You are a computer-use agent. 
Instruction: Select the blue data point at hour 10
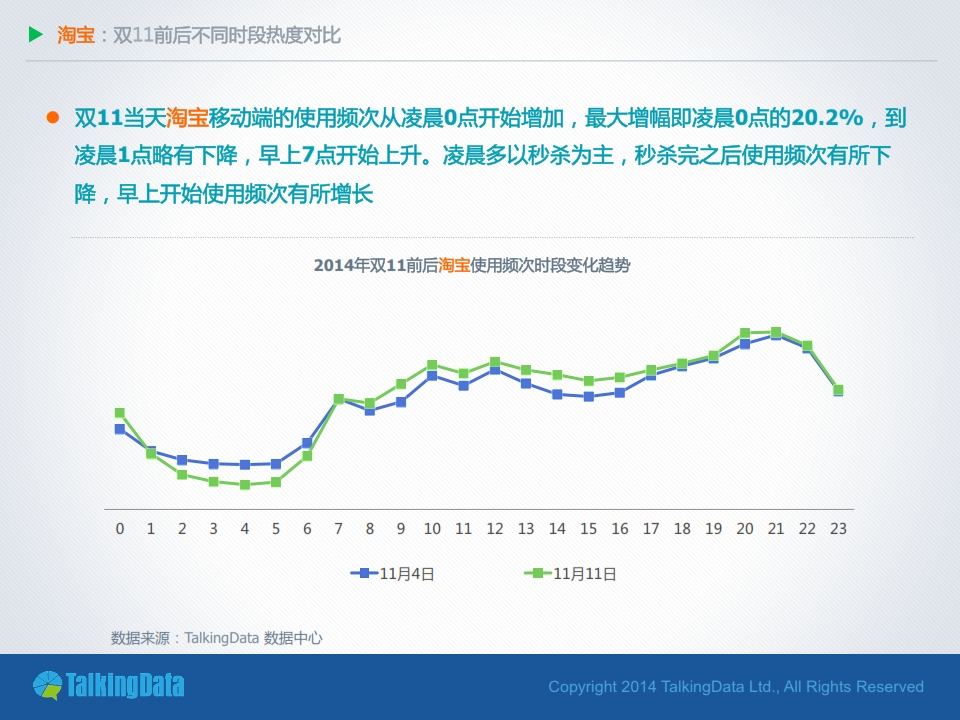click(x=432, y=376)
